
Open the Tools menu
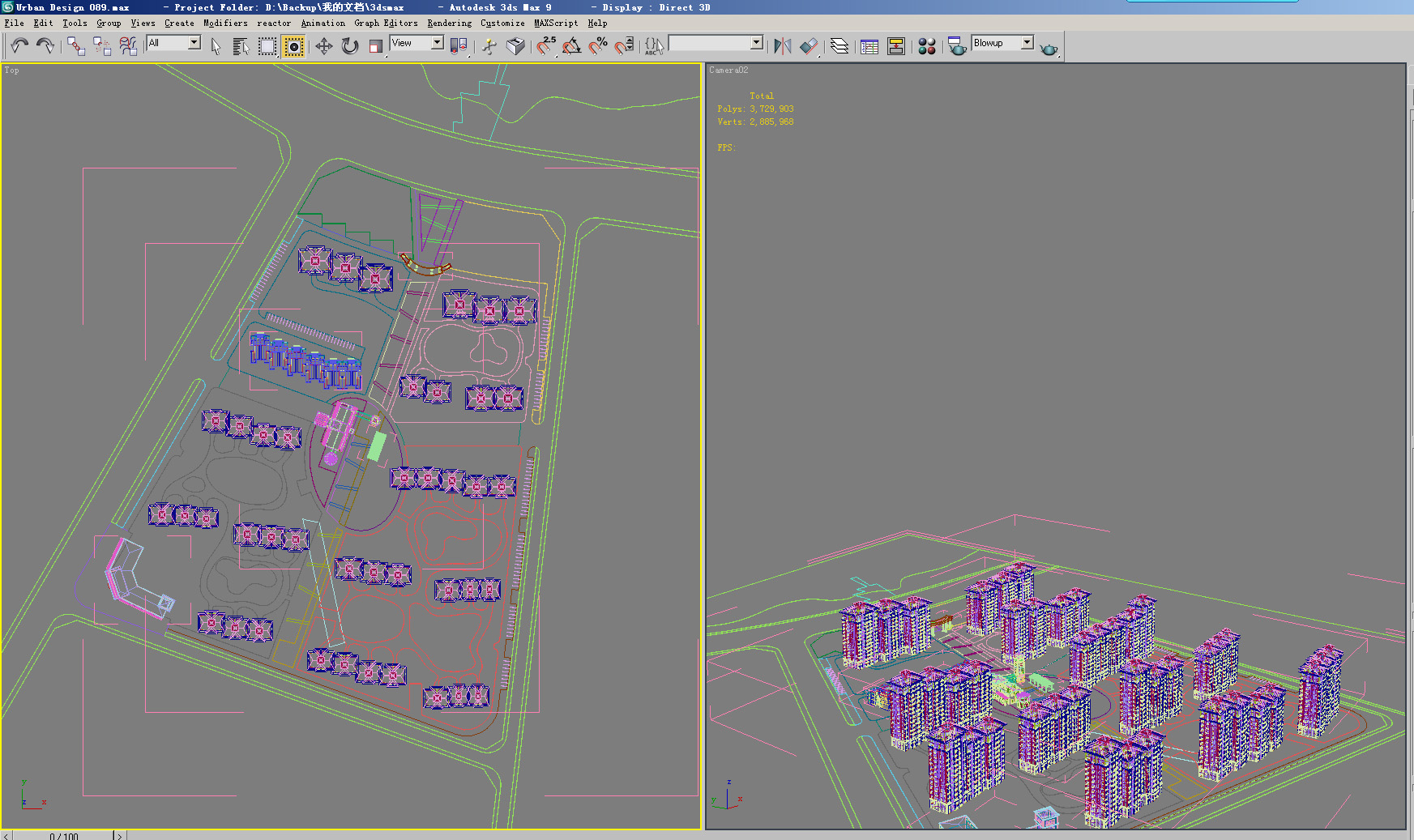coord(75,23)
